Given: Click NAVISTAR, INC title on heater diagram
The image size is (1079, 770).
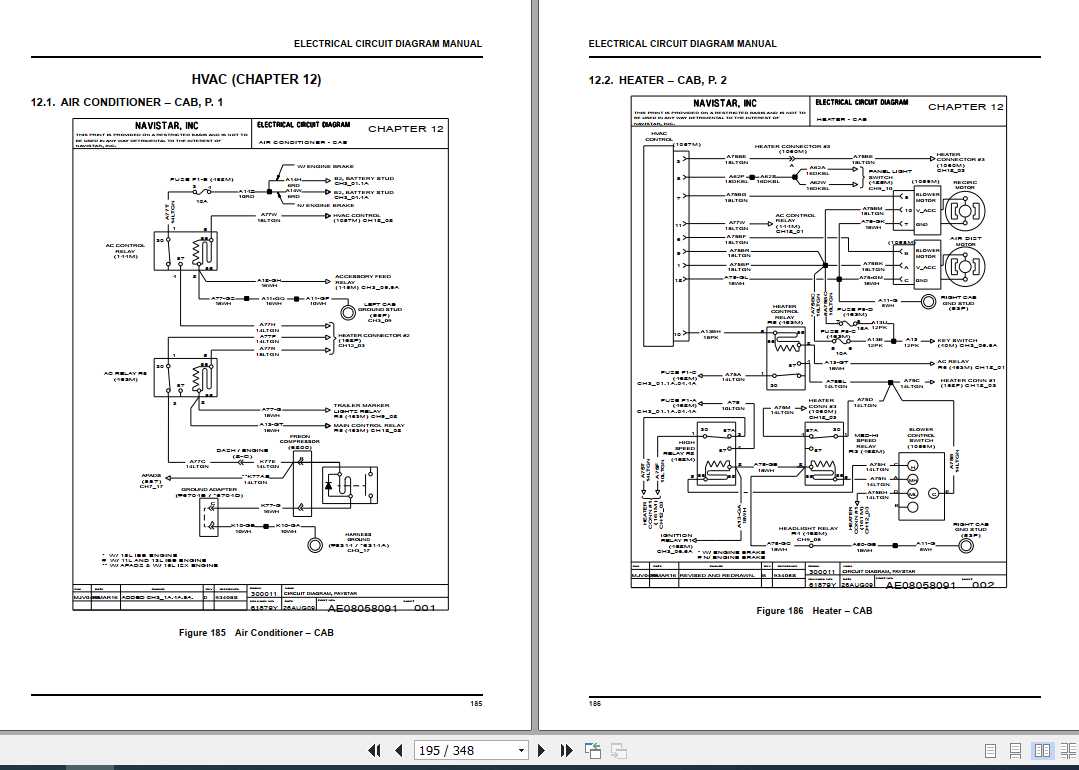Looking at the screenshot, I should (x=725, y=103).
